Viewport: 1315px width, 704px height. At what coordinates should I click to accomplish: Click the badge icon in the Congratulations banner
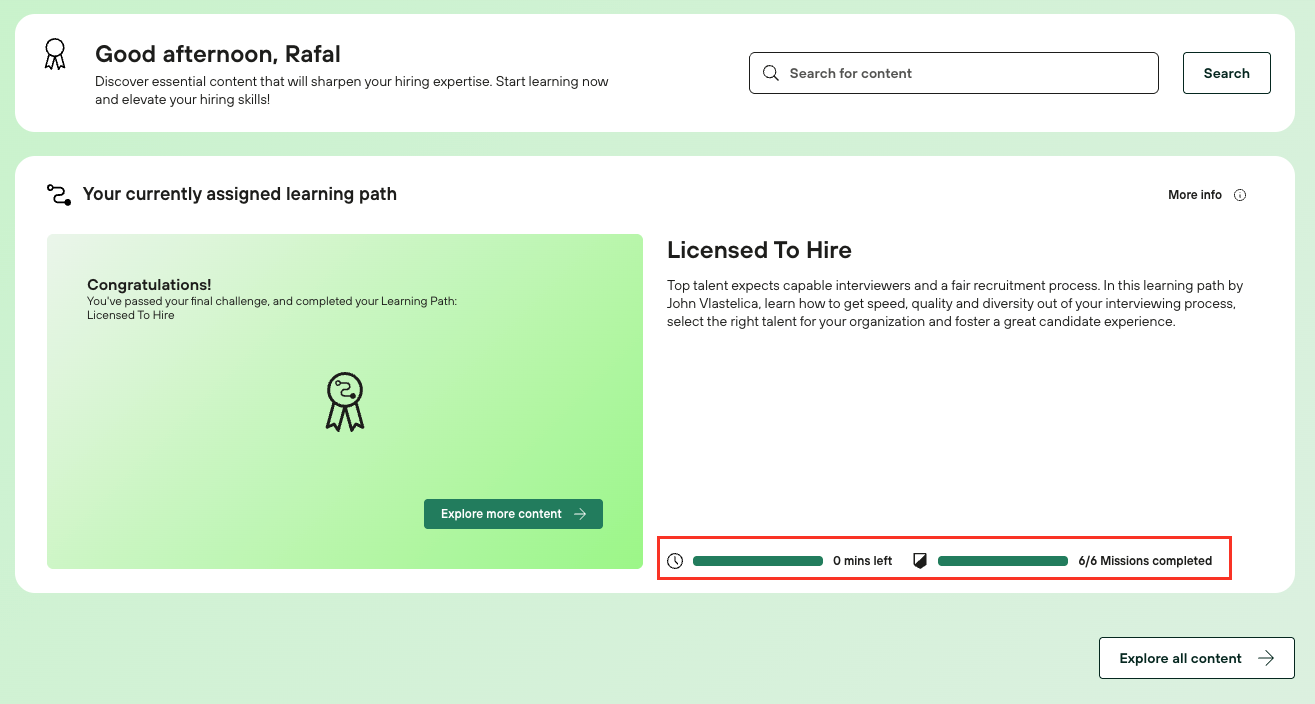pyautogui.click(x=345, y=402)
